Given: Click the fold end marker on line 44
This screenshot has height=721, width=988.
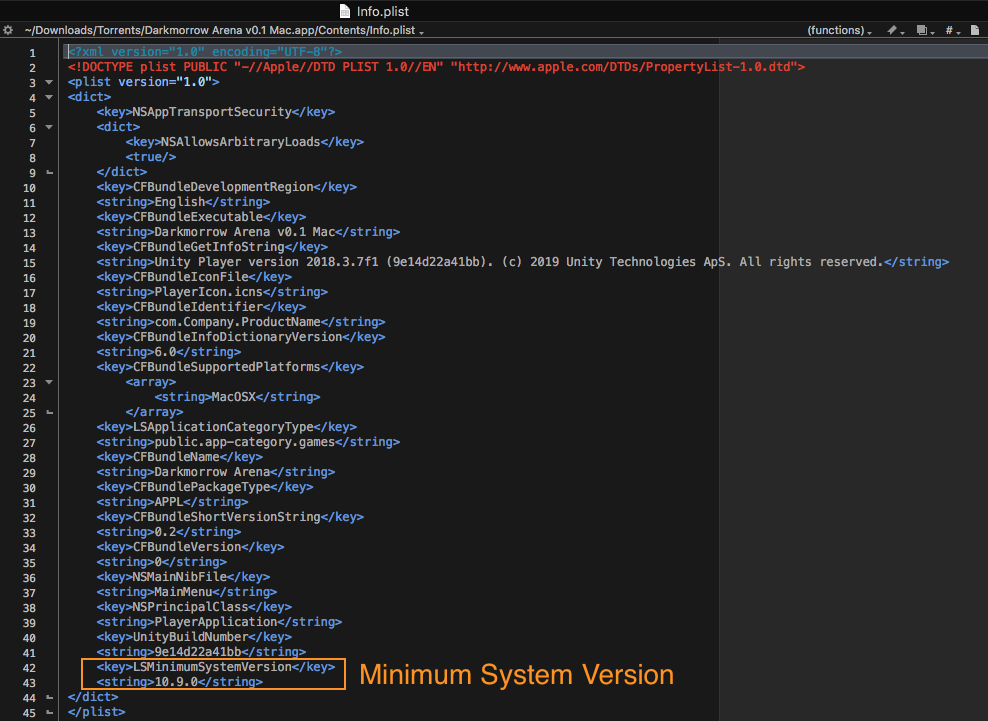Looking at the screenshot, I should tap(50, 697).
